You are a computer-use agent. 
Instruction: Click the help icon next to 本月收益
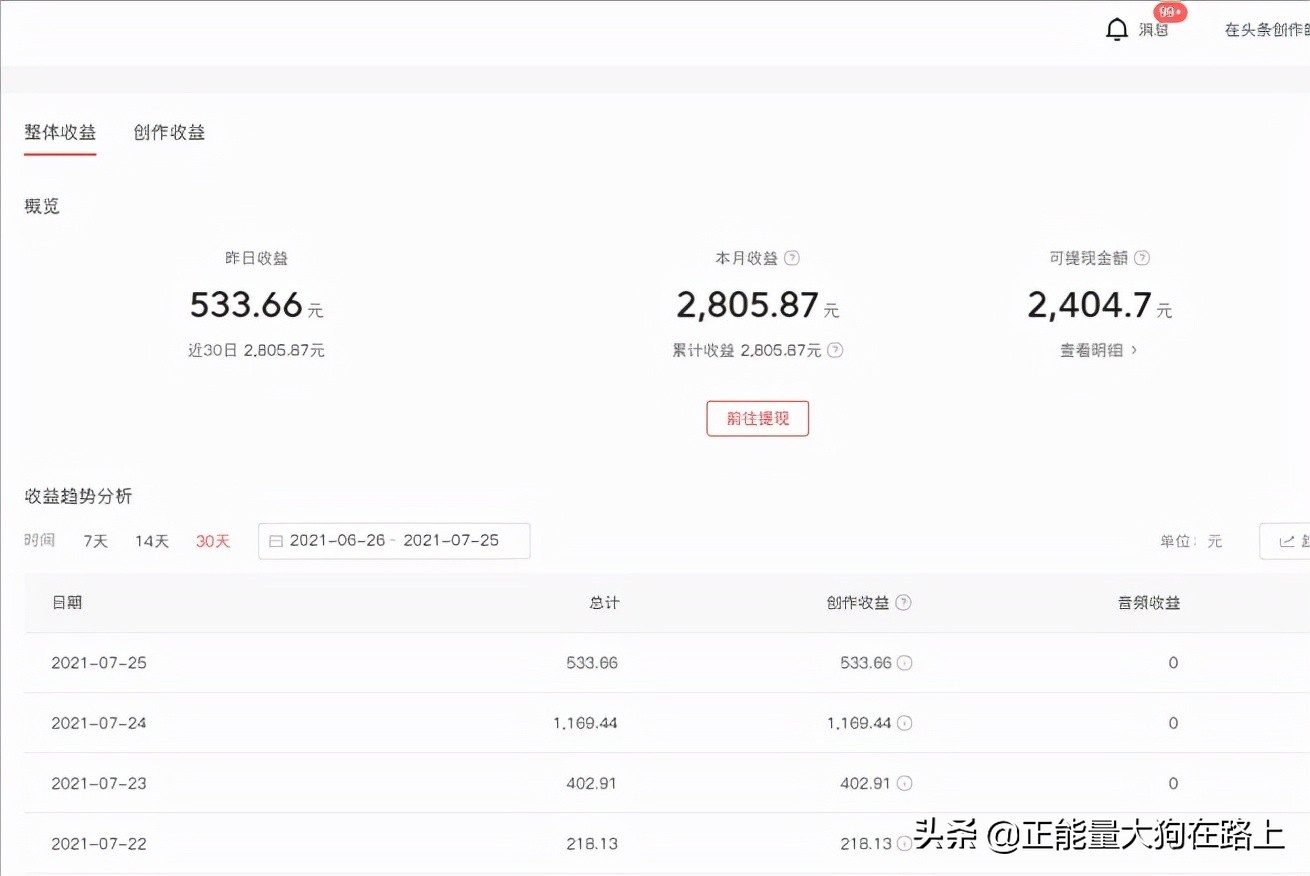[792, 257]
